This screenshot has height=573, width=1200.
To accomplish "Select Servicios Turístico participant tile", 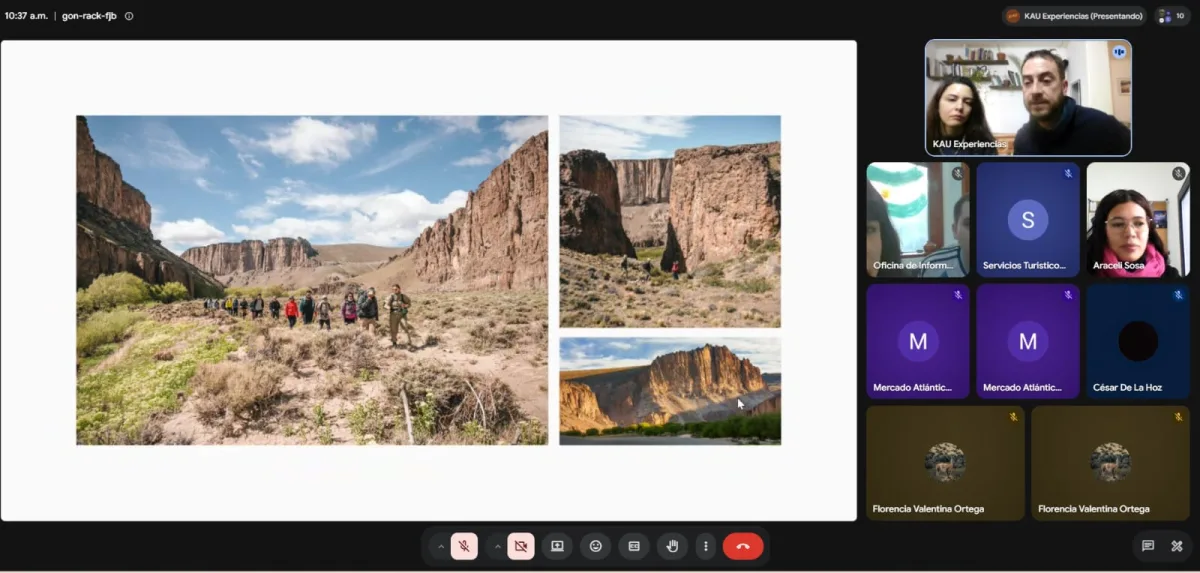I will pos(1028,219).
